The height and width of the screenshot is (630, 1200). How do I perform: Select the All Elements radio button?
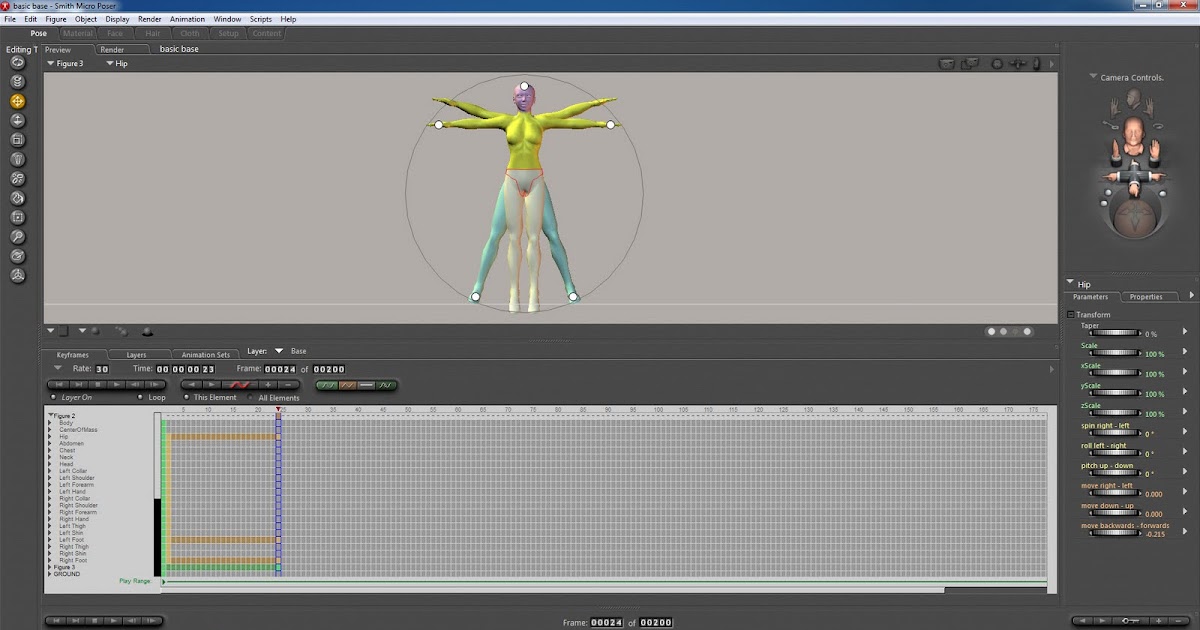pos(250,397)
